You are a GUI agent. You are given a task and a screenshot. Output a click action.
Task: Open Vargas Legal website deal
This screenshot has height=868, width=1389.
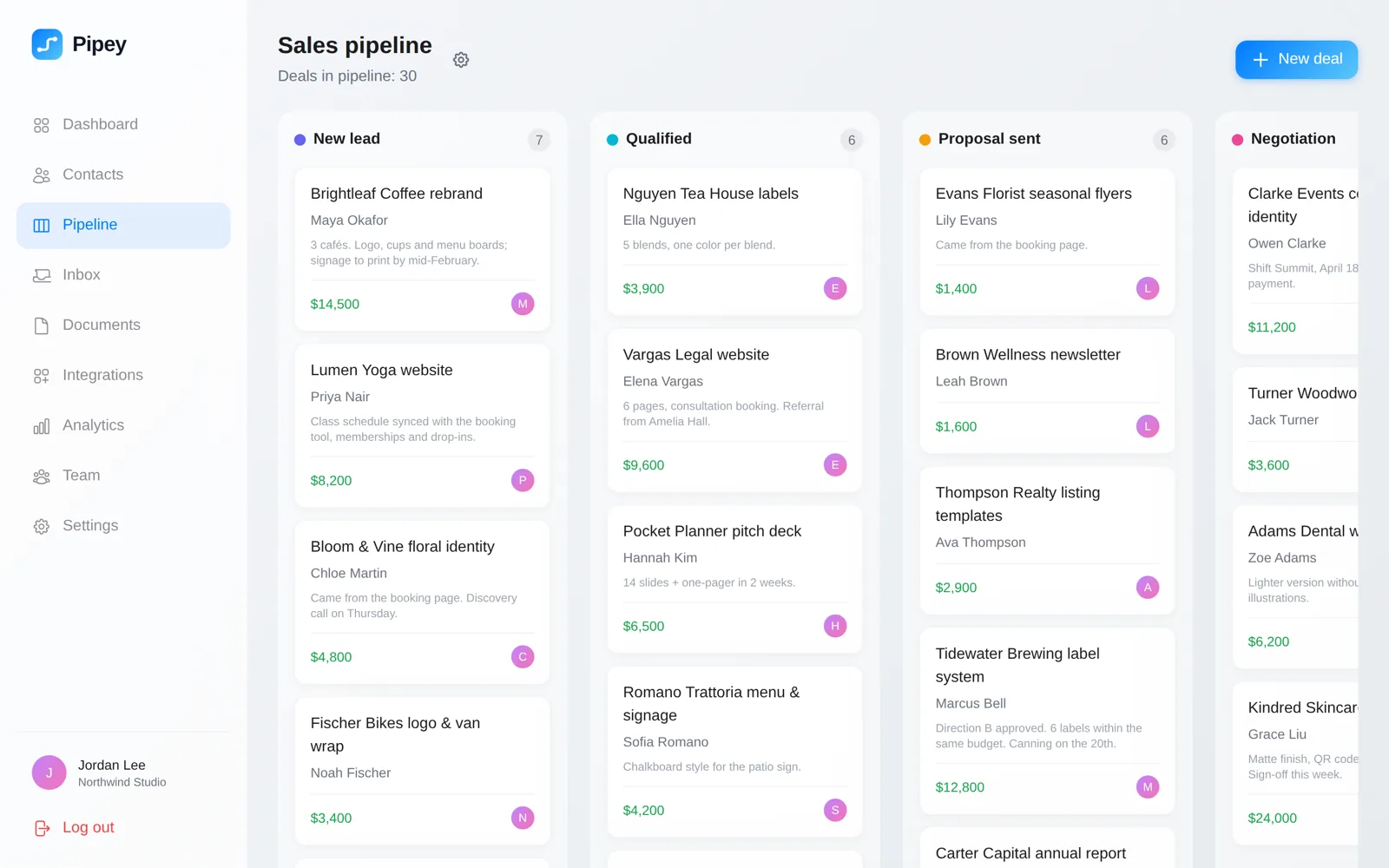tap(734, 411)
